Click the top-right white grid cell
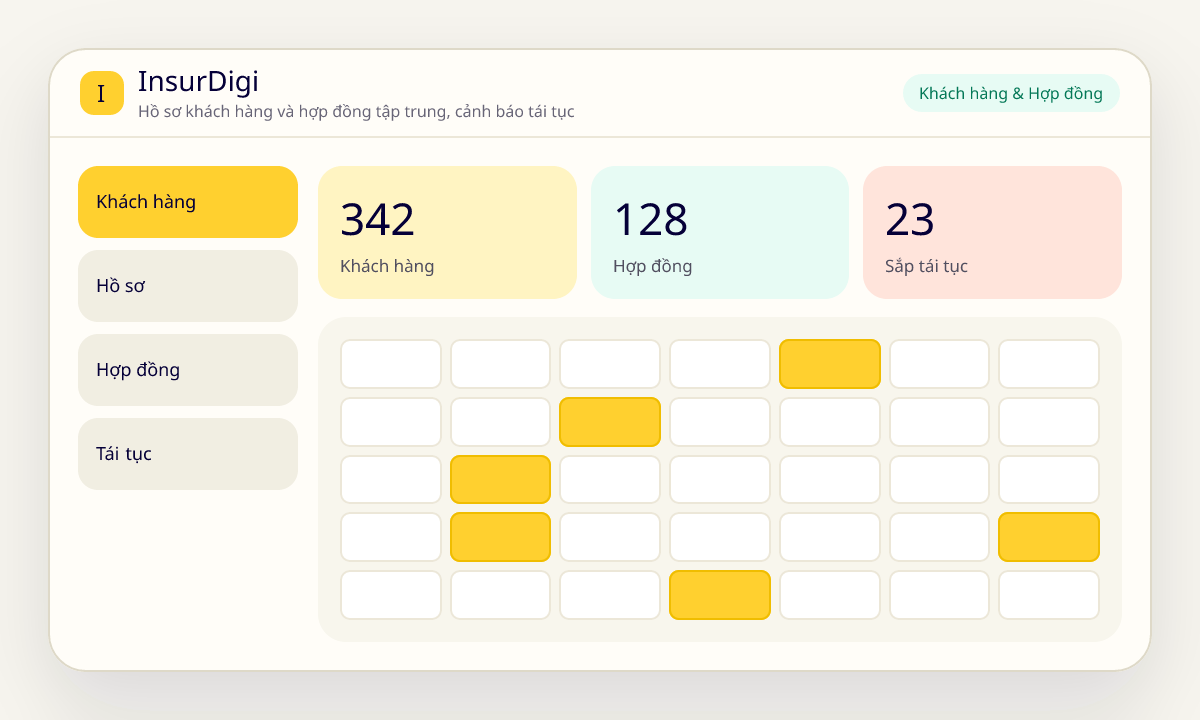The width and height of the screenshot is (1200, 720). (1049, 364)
